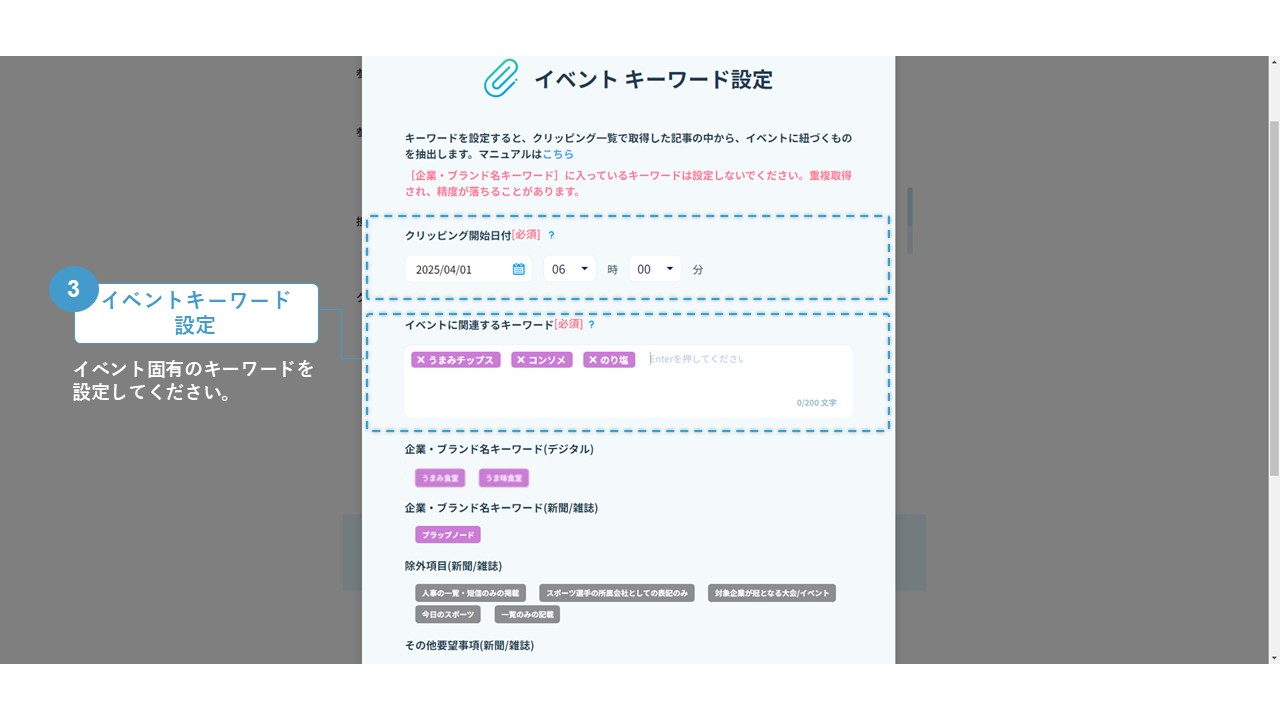Click the number 3 step badge
This screenshot has width=1280, height=720.
pyautogui.click(x=73, y=290)
